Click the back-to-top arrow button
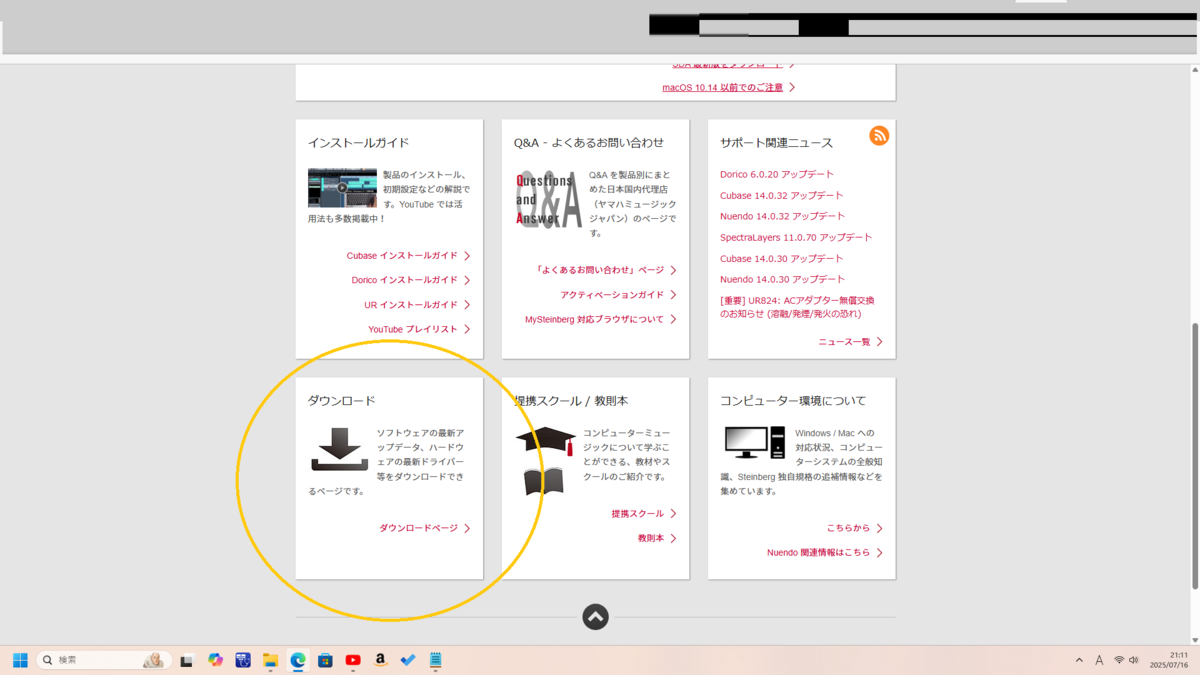1200x675 pixels. [595, 617]
